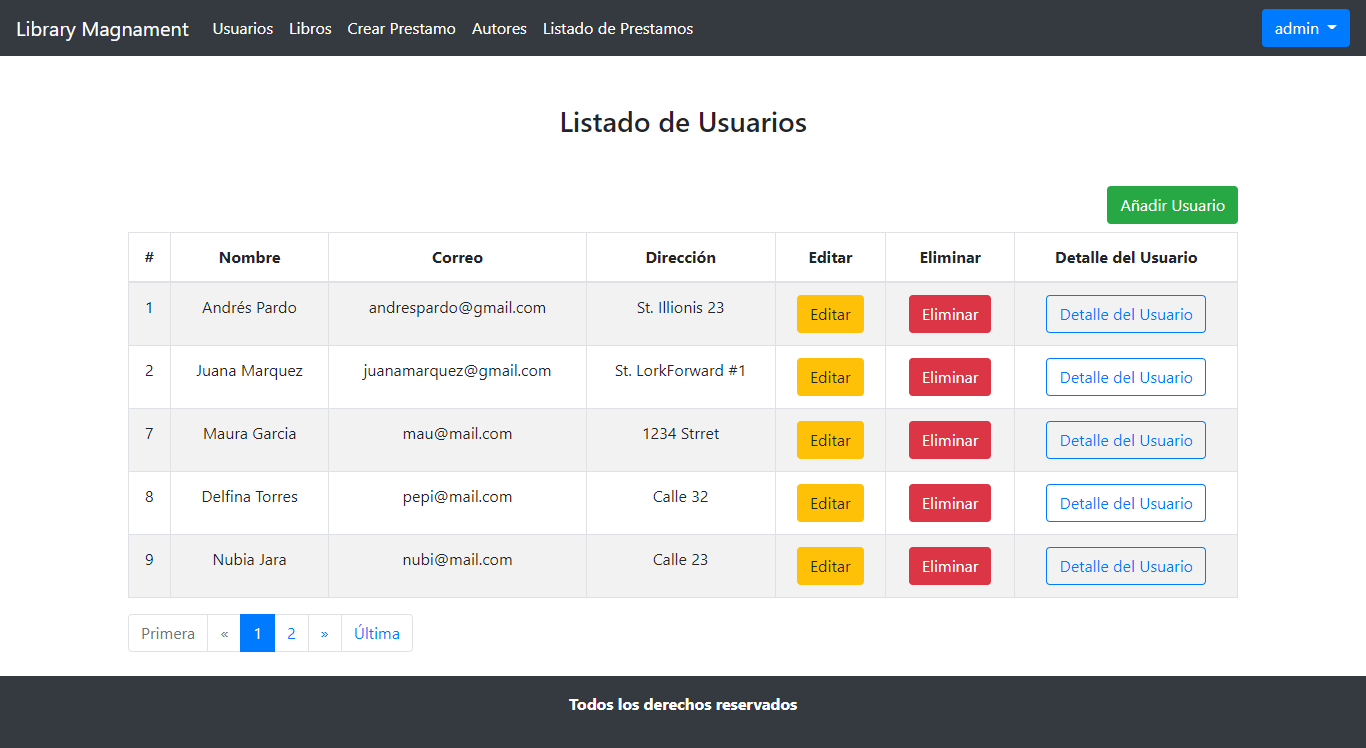The height and width of the screenshot is (748, 1366).
Task: Click the name Andrés Pardo
Action: coord(249,308)
